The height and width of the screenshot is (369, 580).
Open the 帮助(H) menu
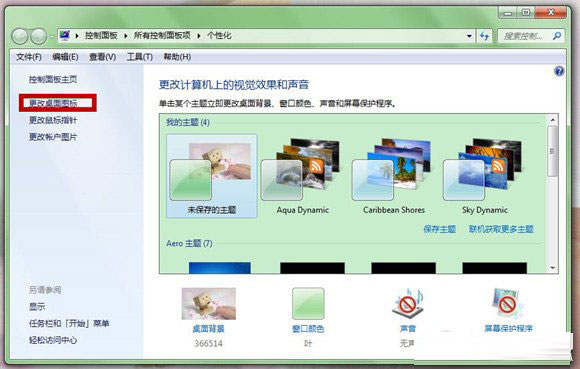[177, 57]
